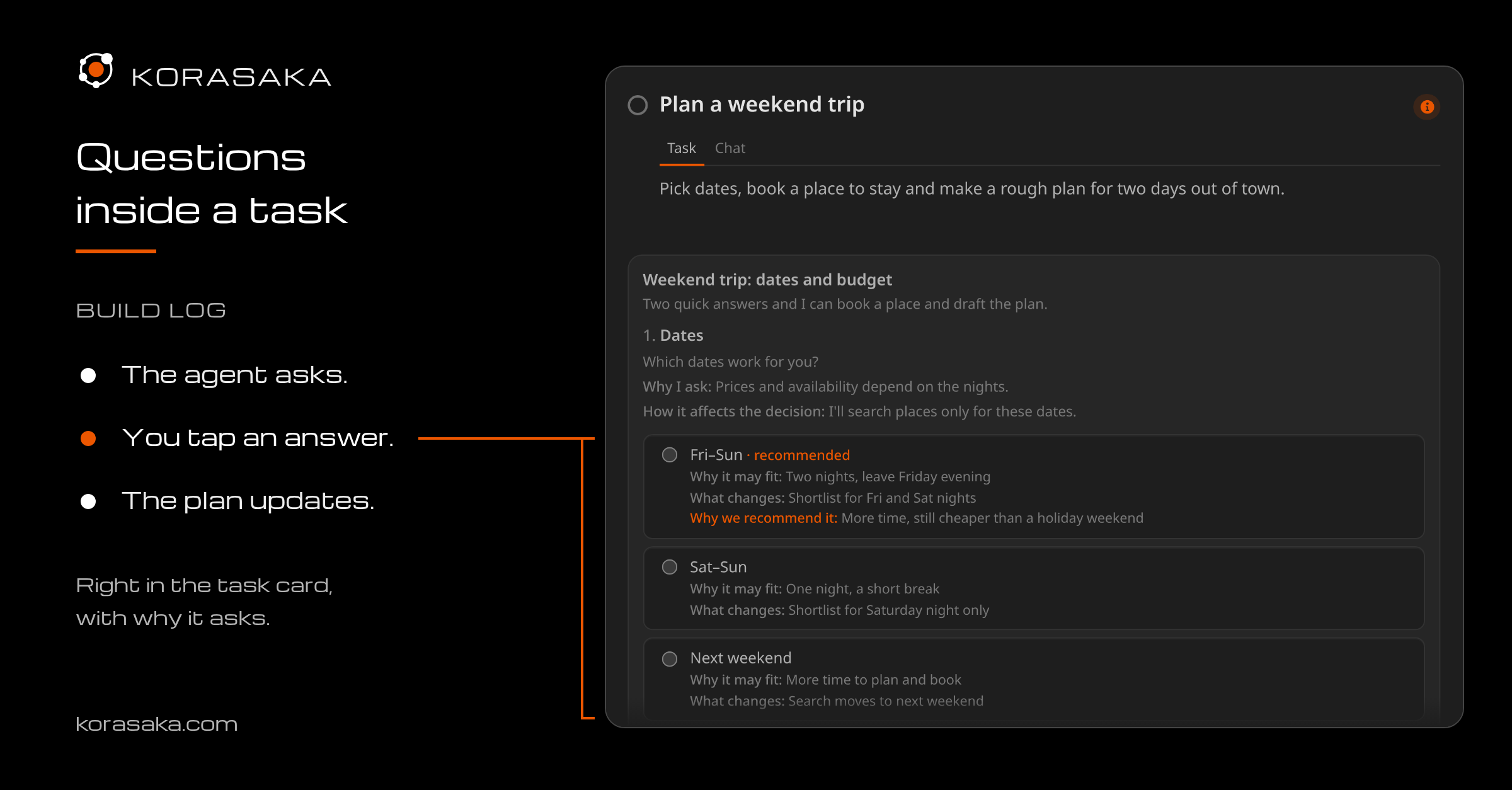Click the Korasaka logo icon
1512x790 pixels.
tap(96, 70)
